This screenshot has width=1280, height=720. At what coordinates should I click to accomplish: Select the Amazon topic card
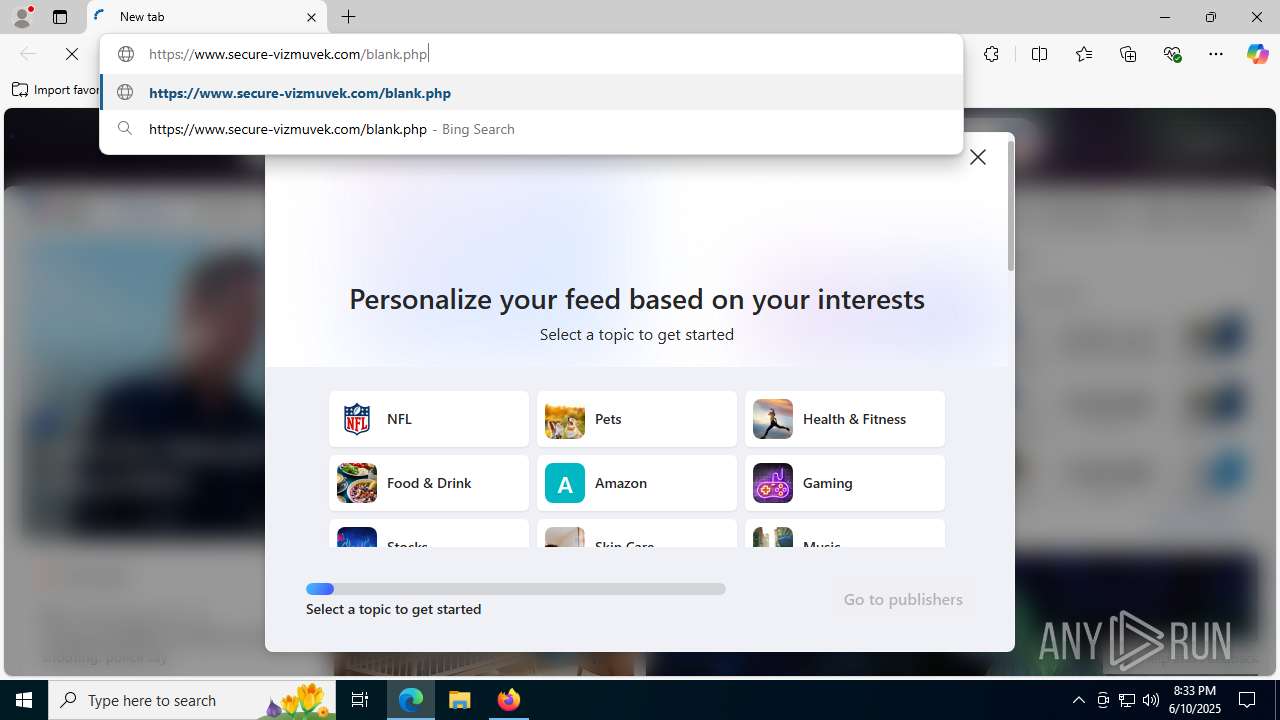[x=637, y=483]
